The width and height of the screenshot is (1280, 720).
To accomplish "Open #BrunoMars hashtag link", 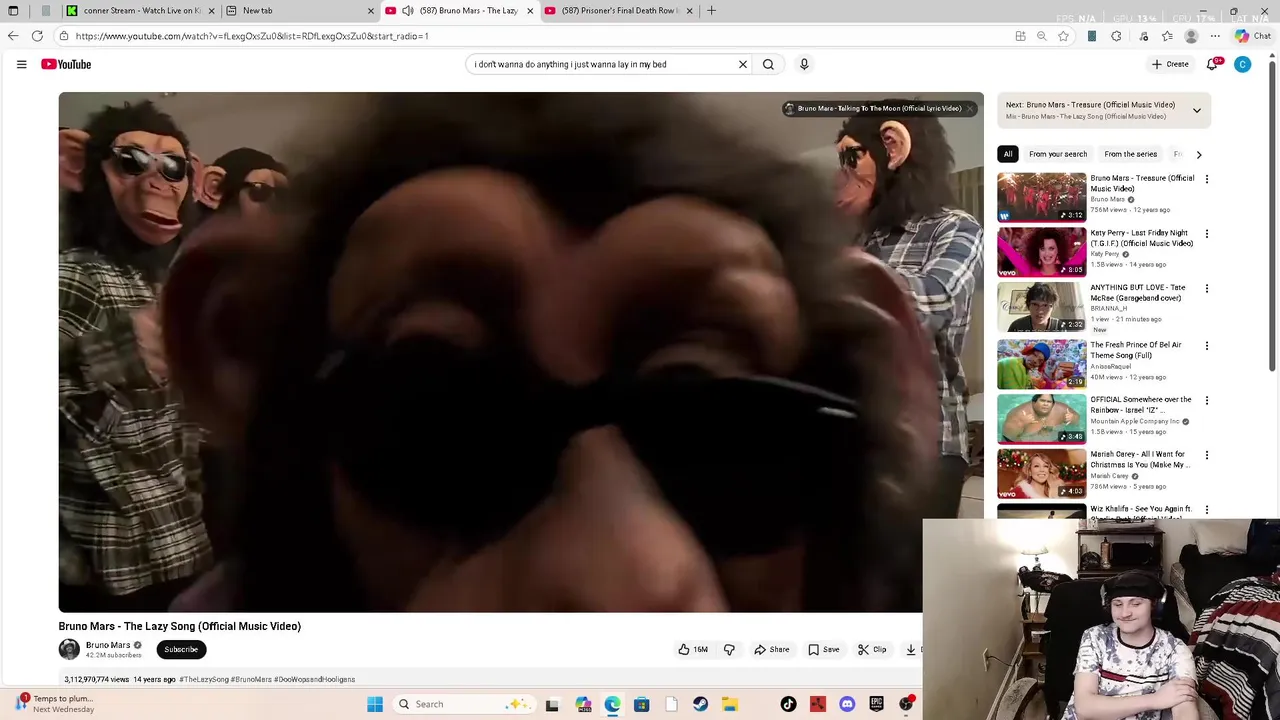I will (x=251, y=680).
